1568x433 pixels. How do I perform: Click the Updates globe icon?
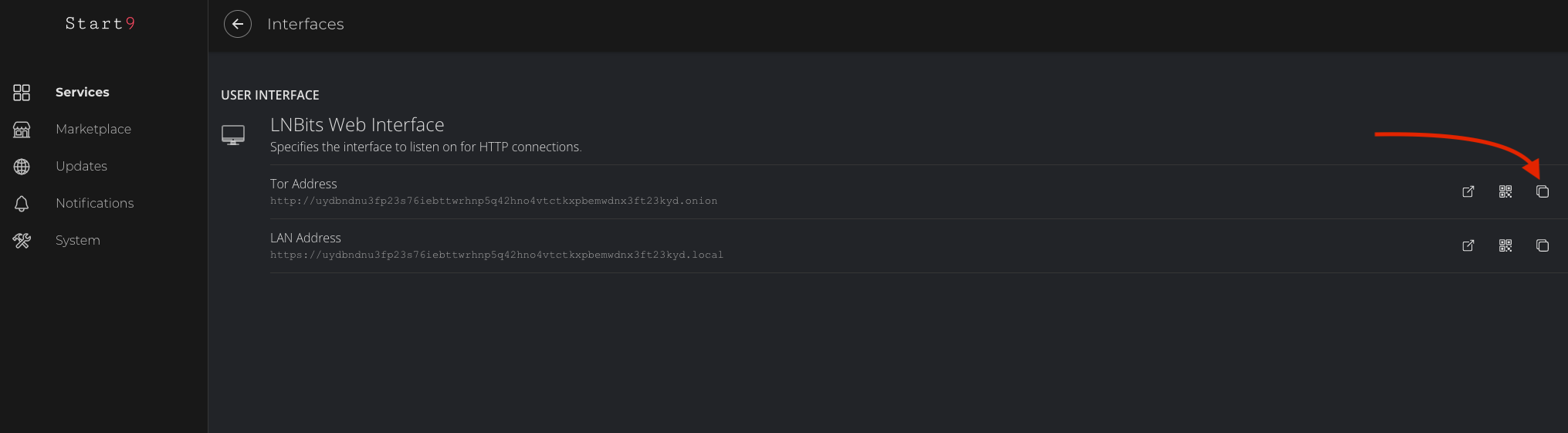22,167
